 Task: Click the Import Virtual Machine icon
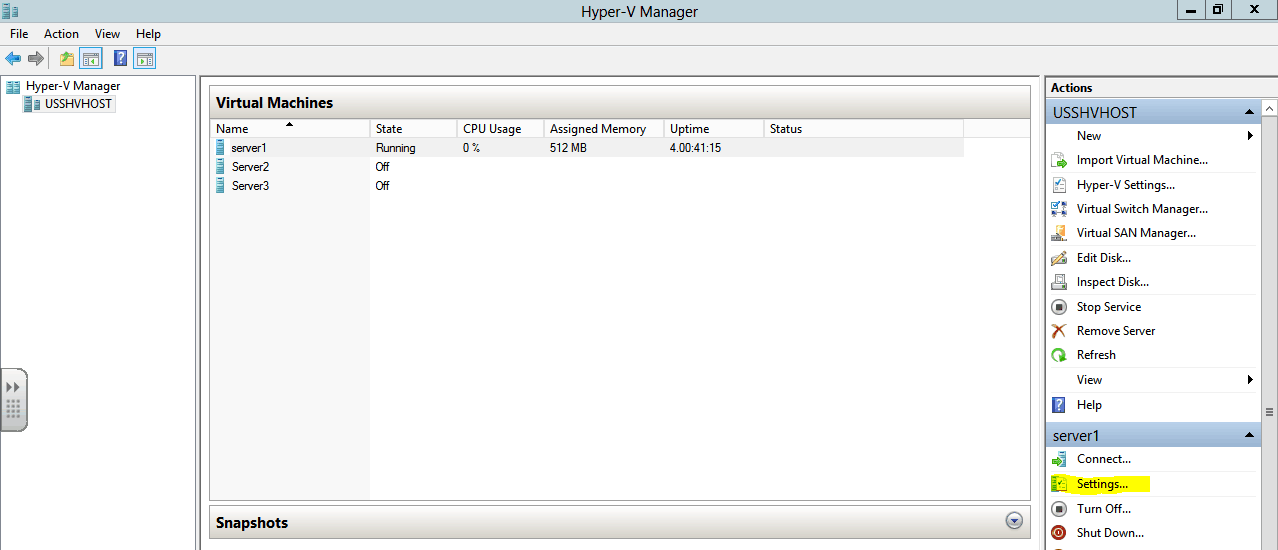tap(1059, 160)
